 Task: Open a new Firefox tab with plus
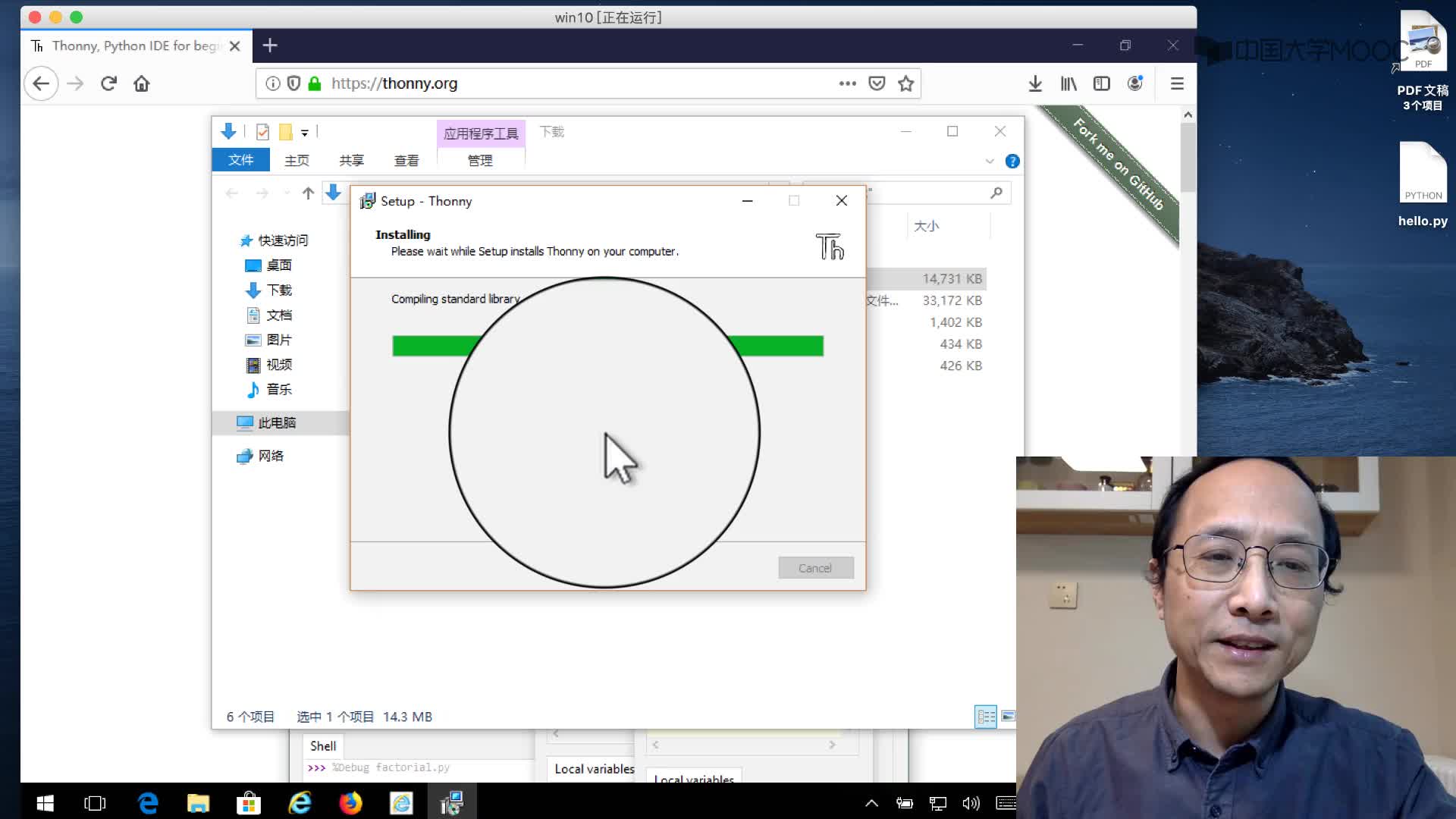[270, 45]
